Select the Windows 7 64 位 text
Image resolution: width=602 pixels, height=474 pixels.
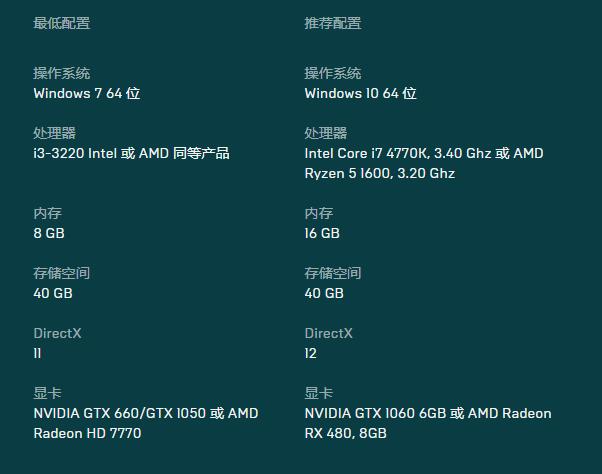click(87, 93)
